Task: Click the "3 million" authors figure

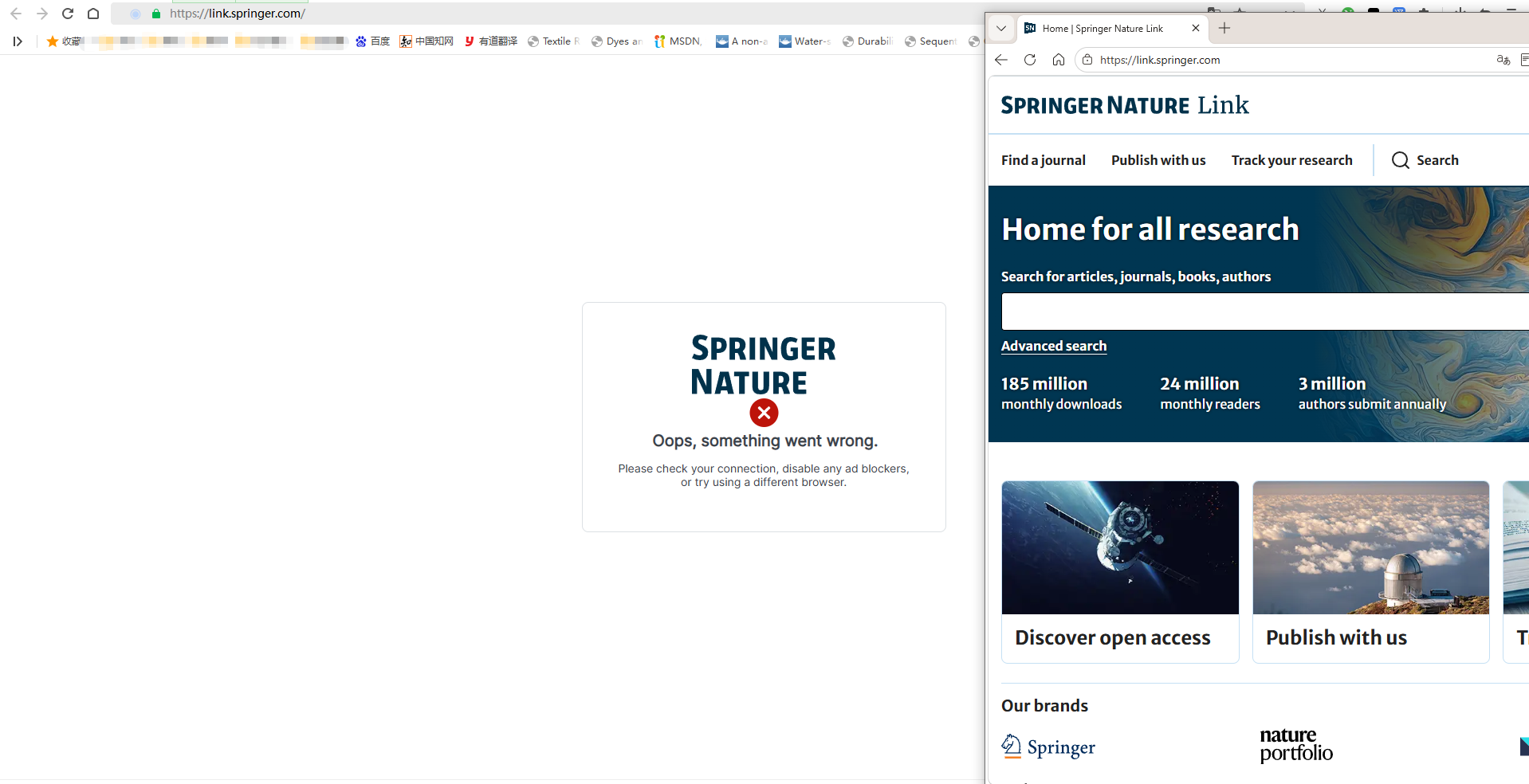Action: [1332, 384]
